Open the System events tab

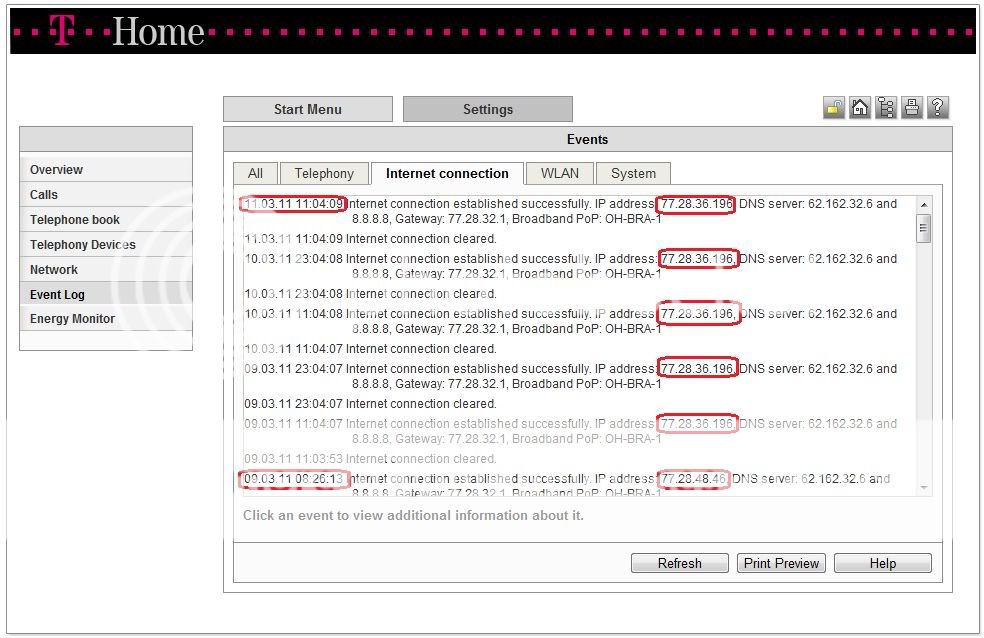coord(633,174)
